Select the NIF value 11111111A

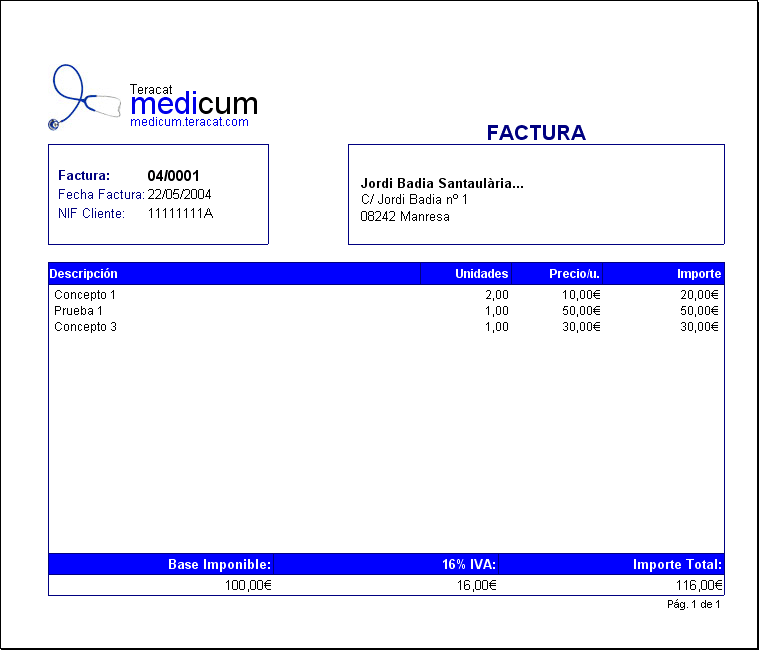pos(180,213)
